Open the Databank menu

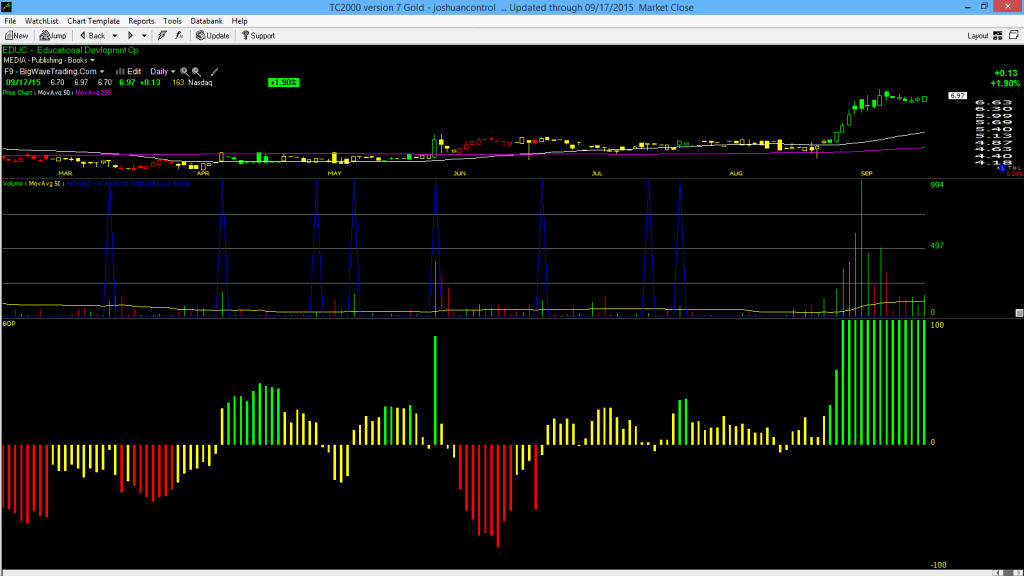tap(206, 21)
